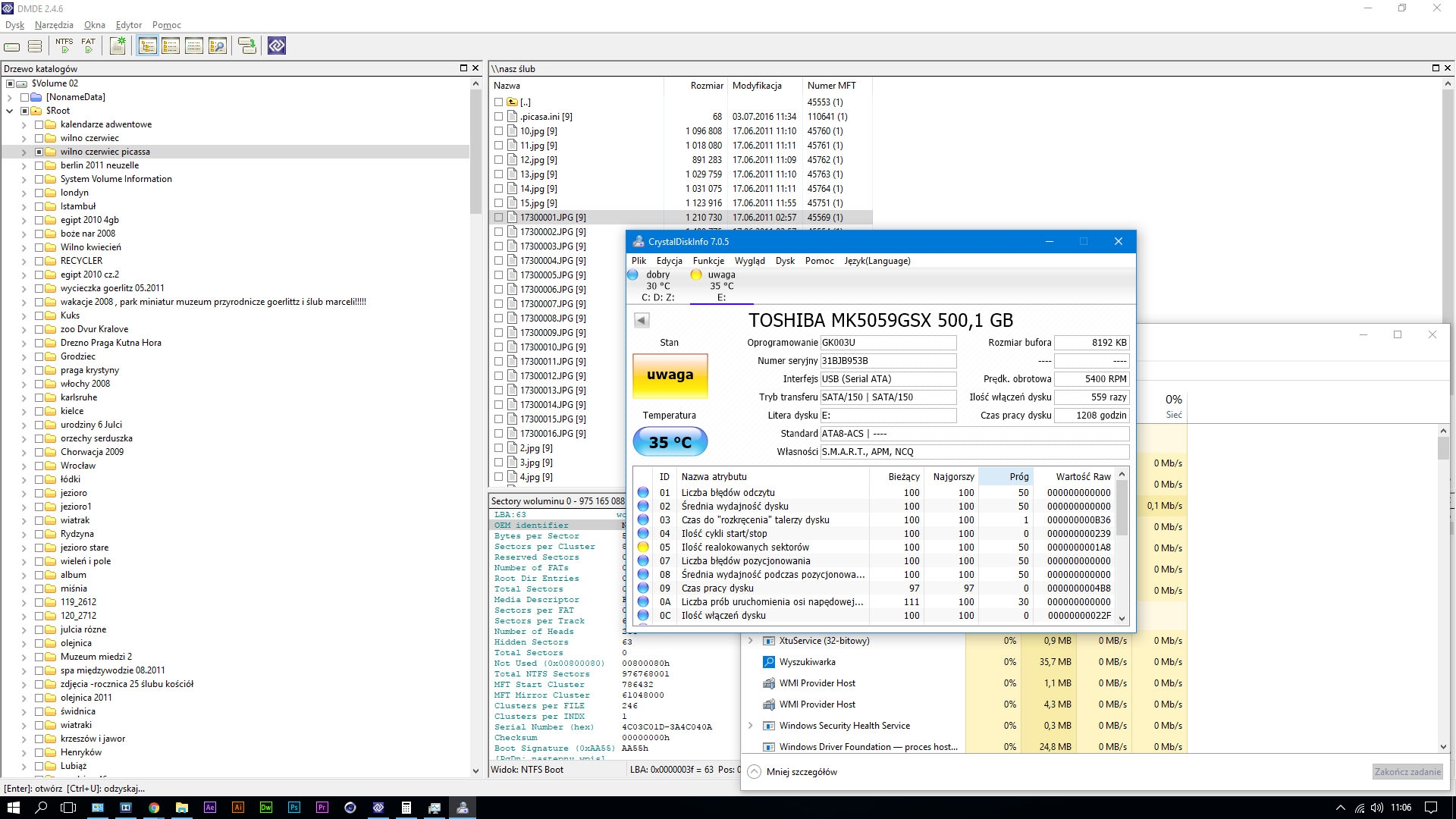Screen dimensions: 1456x819
Task: Click the partitions list toolbar icon
Action: pyautogui.click(x=35, y=46)
